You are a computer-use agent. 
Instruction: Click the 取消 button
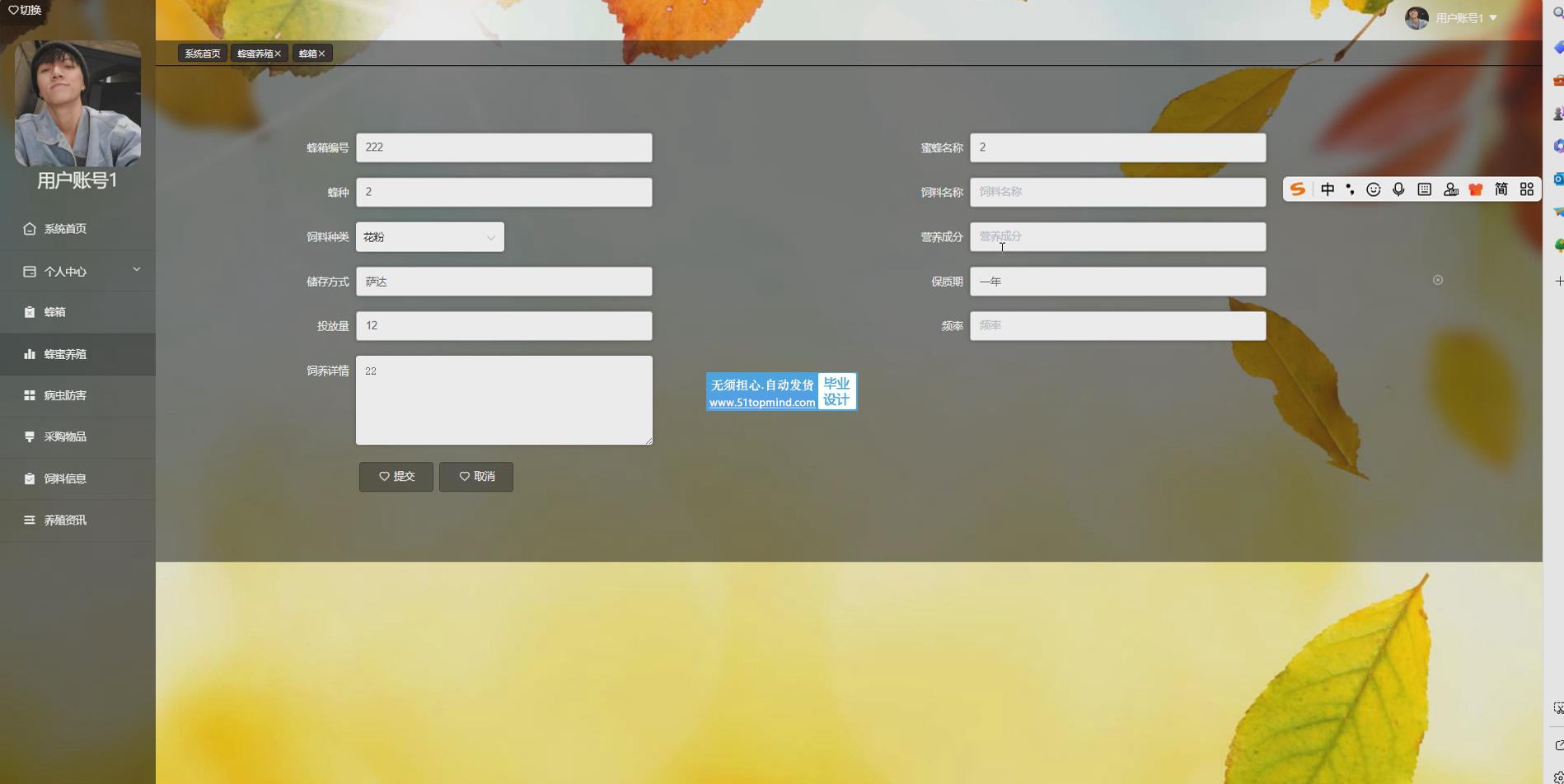pos(475,477)
